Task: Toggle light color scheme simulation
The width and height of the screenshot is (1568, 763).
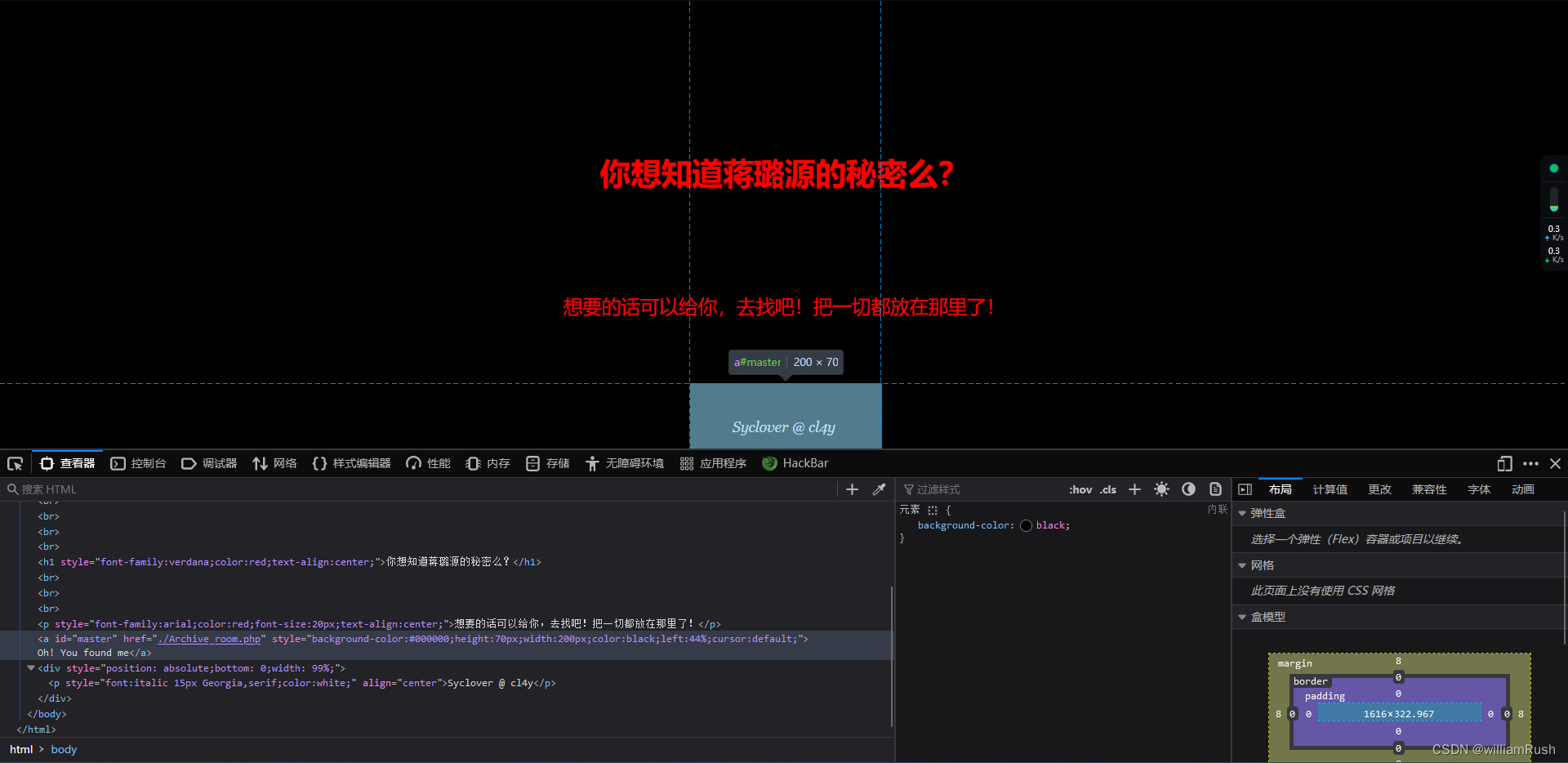Action: 1161,489
